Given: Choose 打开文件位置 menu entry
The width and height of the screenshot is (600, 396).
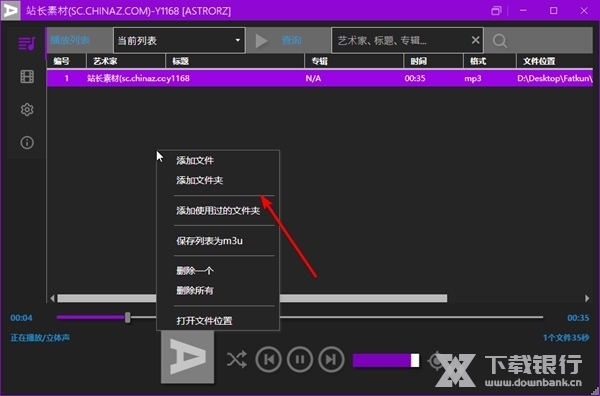Looking at the screenshot, I should pos(204,321).
